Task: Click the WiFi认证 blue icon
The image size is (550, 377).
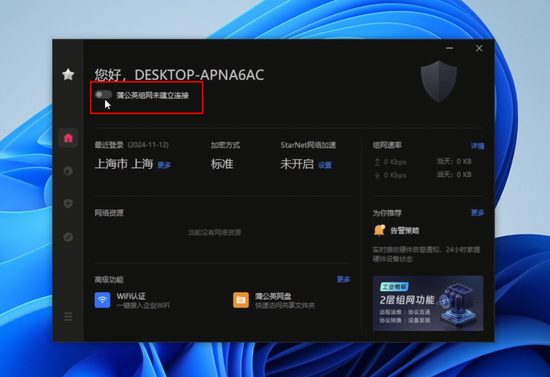Action: coord(102,300)
